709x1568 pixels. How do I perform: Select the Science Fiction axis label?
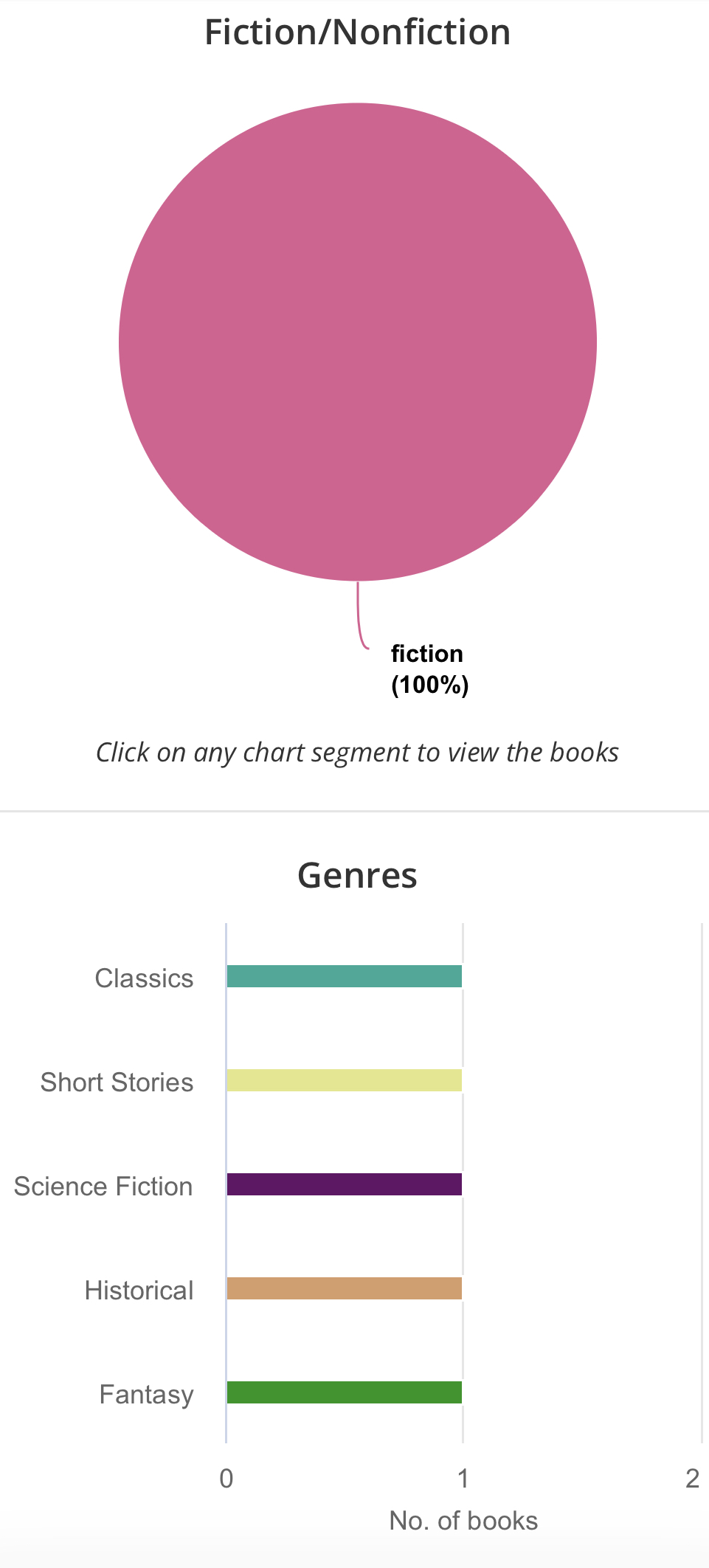click(x=103, y=1187)
